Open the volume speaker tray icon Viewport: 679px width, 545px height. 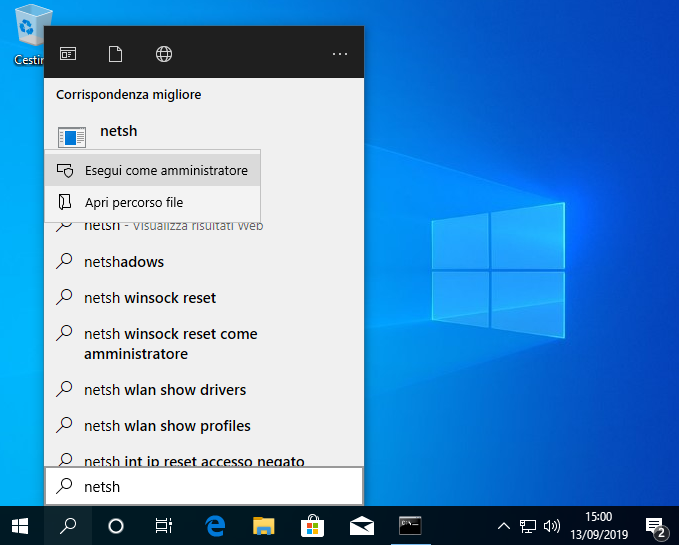pos(552,526)
